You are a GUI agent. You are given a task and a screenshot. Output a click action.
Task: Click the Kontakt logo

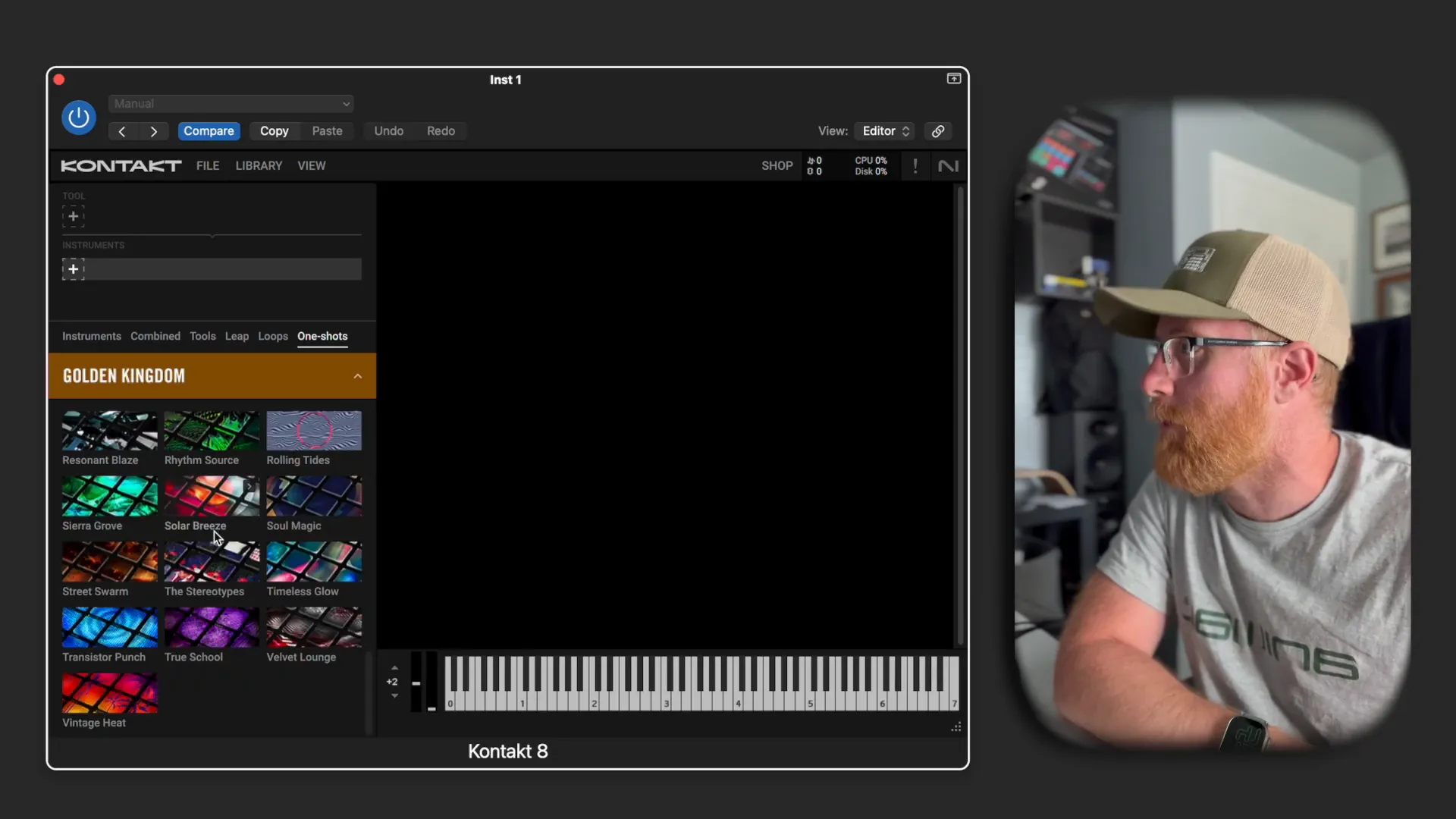[121, 165]
